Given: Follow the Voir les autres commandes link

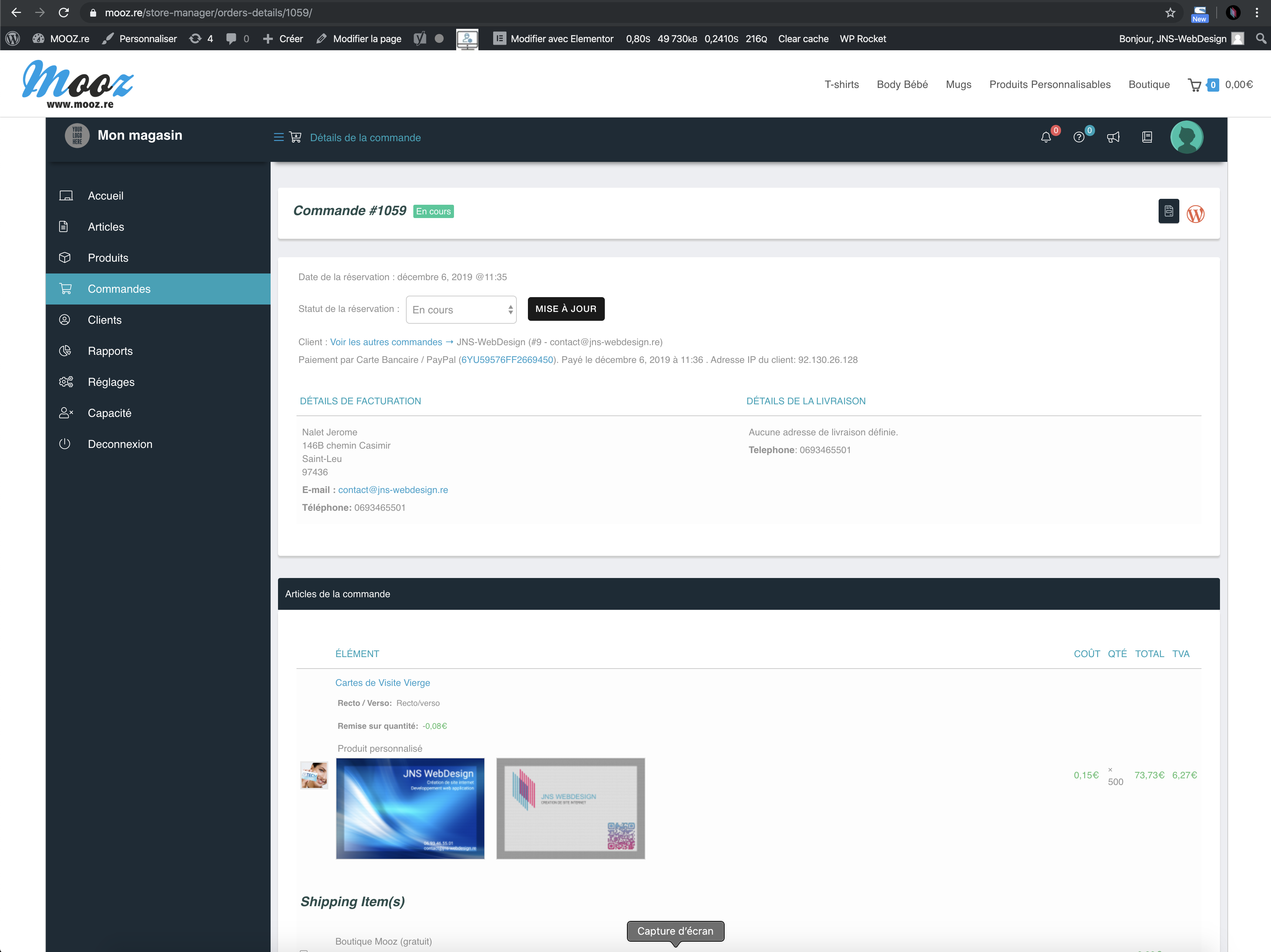Looking at the screenshot, I should (x=386, y=342).
